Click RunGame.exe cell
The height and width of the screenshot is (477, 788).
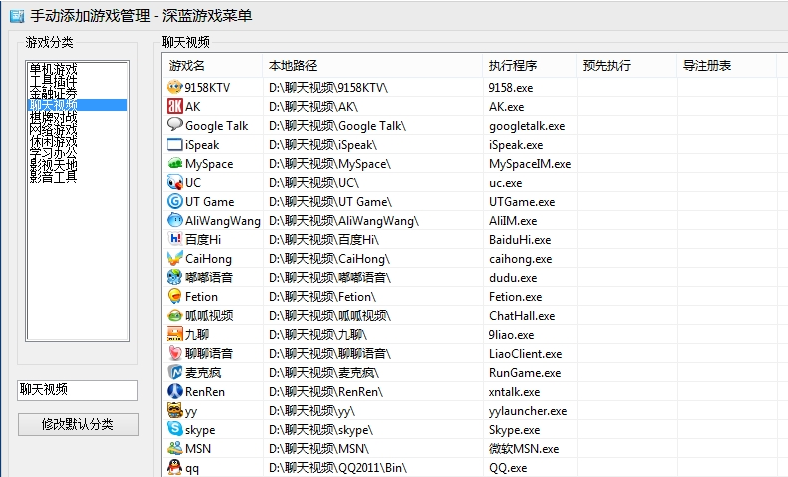coord(525,373)
